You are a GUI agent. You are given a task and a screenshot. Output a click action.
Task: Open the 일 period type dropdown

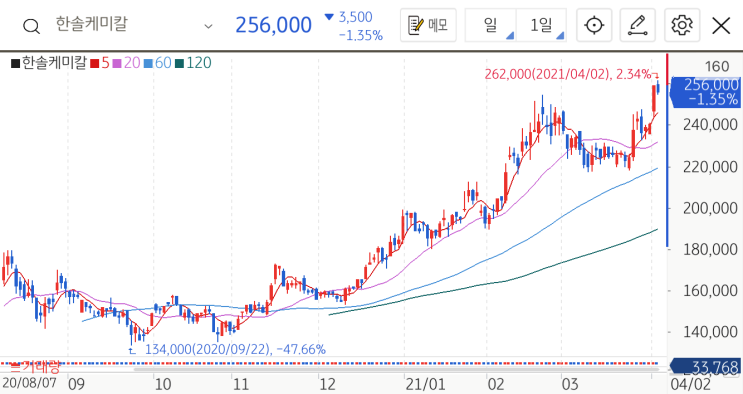490,25
